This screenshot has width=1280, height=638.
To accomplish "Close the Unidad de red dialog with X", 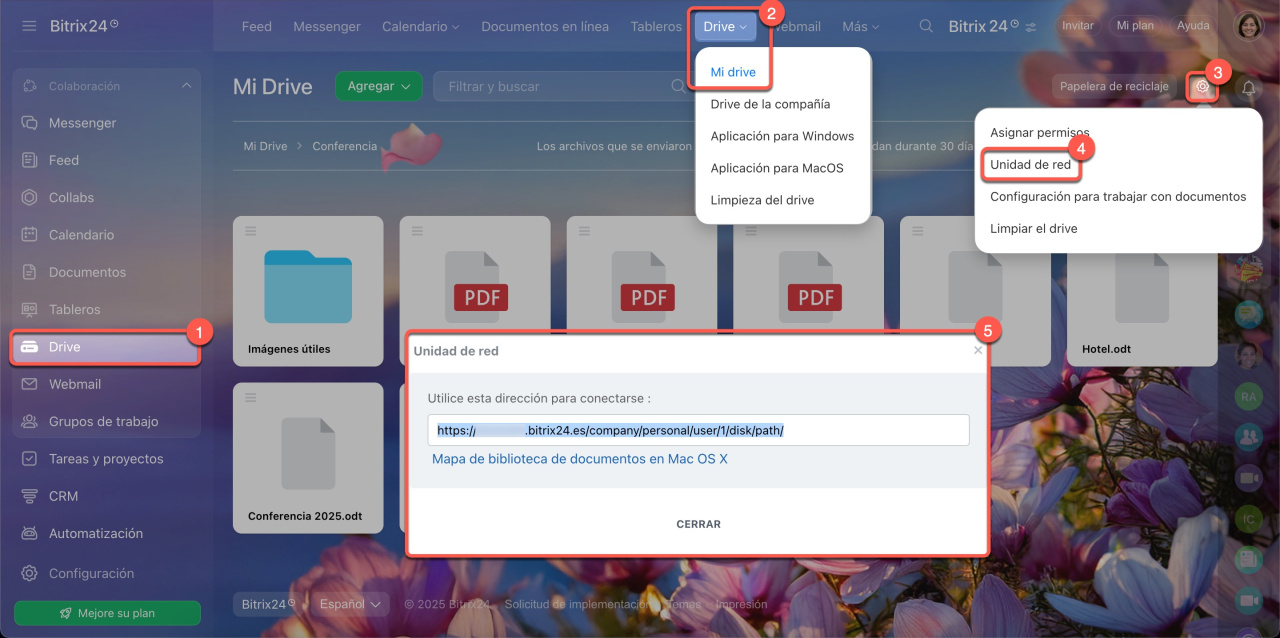I will coord(978,350).
